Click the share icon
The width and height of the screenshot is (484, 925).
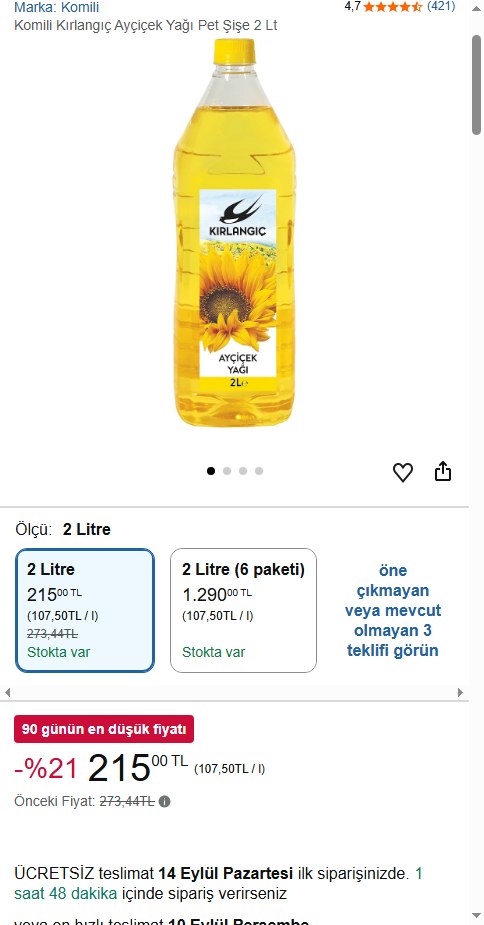click(x=443, y=471)
